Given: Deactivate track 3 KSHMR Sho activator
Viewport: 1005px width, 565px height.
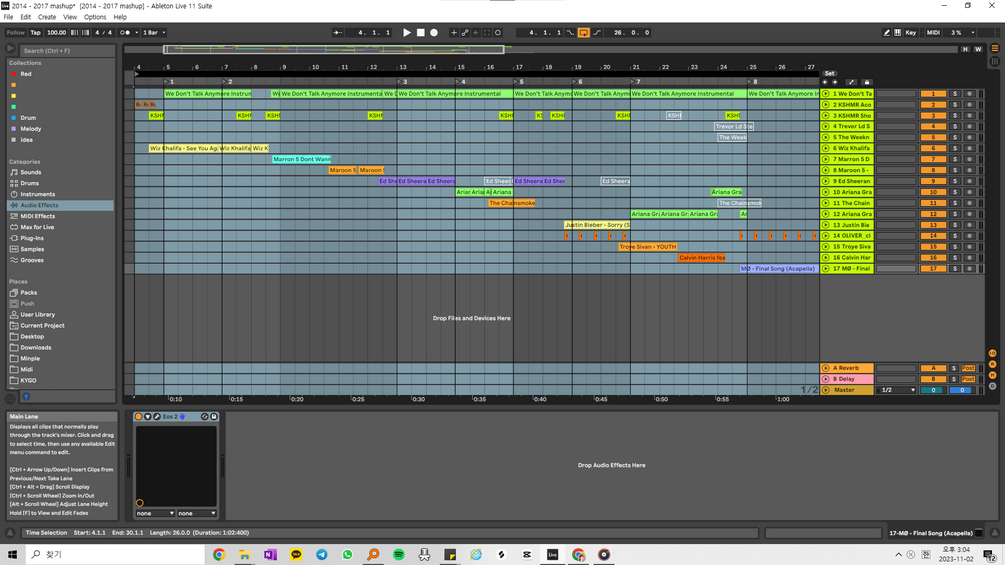Looking at the screenshot, I should coord(933,116).
